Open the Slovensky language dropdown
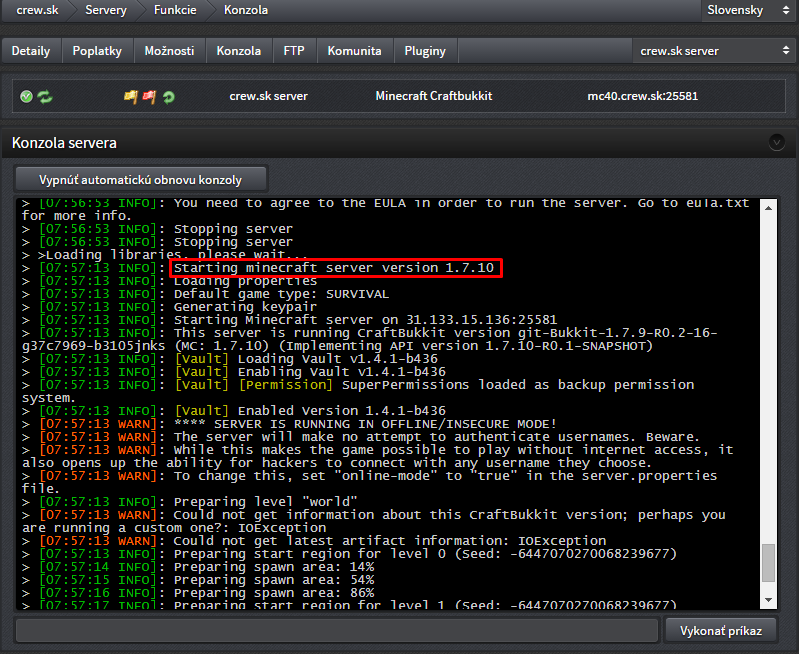799x654 pixels. pyautogui.click(x=748, y=10)
